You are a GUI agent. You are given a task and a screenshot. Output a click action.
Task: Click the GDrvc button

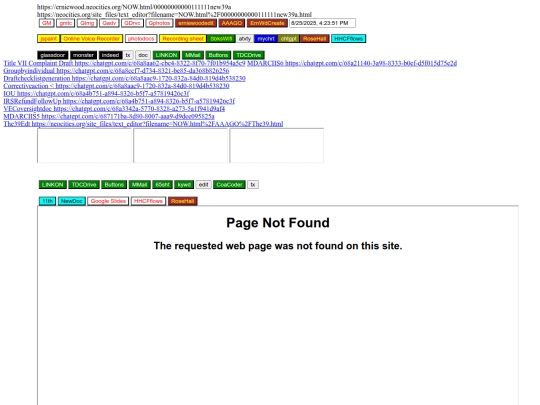tap(132, 23)
